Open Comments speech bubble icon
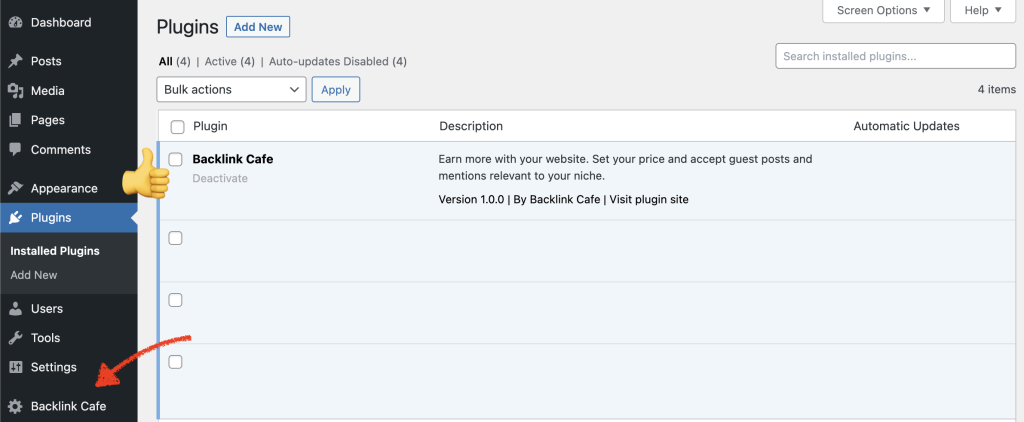1024x422 pixels. click(x=16, y=150)
